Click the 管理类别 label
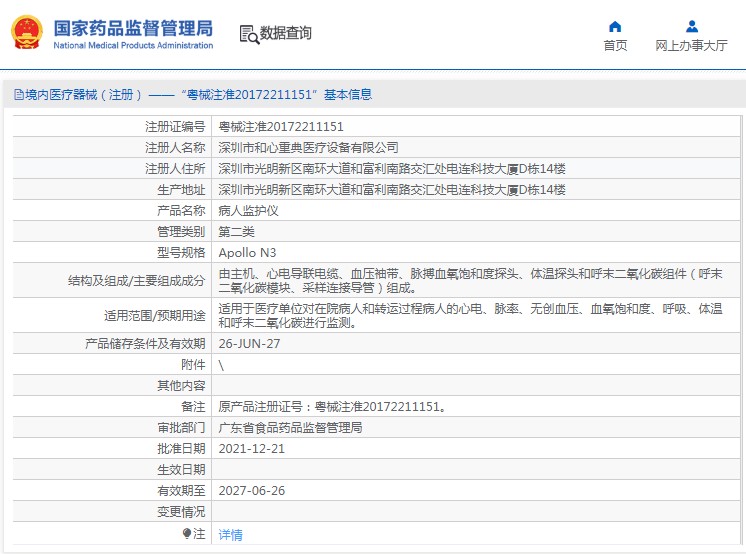The width and height of the screenshot is (746, 554). coord(181,231)
